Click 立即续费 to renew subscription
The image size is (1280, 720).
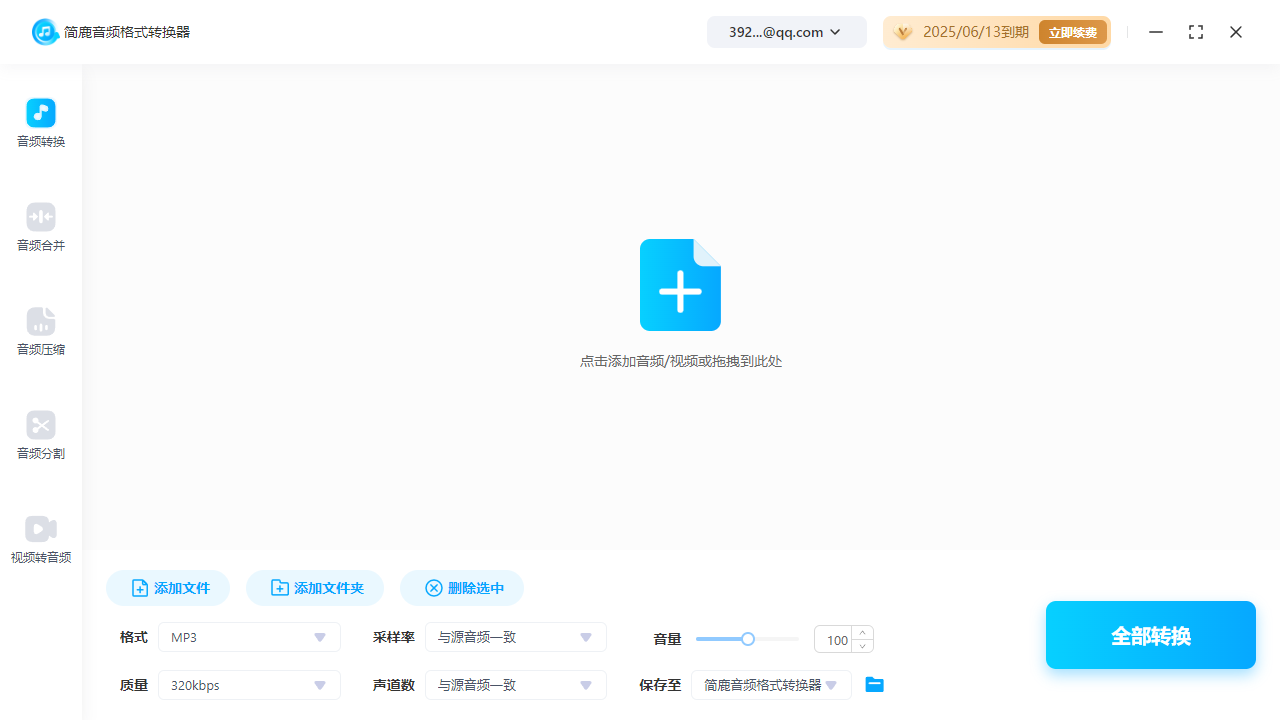[x=1072, y=31]
